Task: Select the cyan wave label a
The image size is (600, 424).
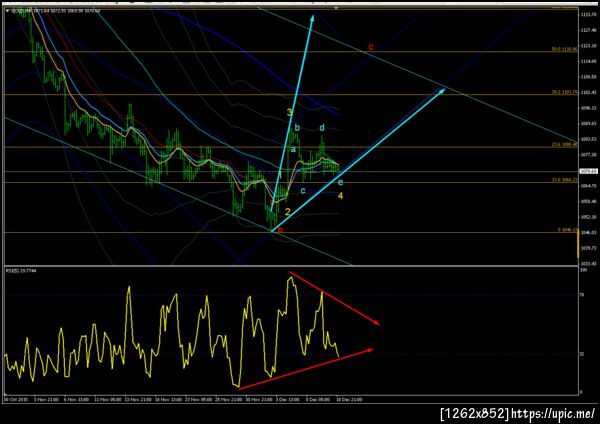Action: coord(293,149)
